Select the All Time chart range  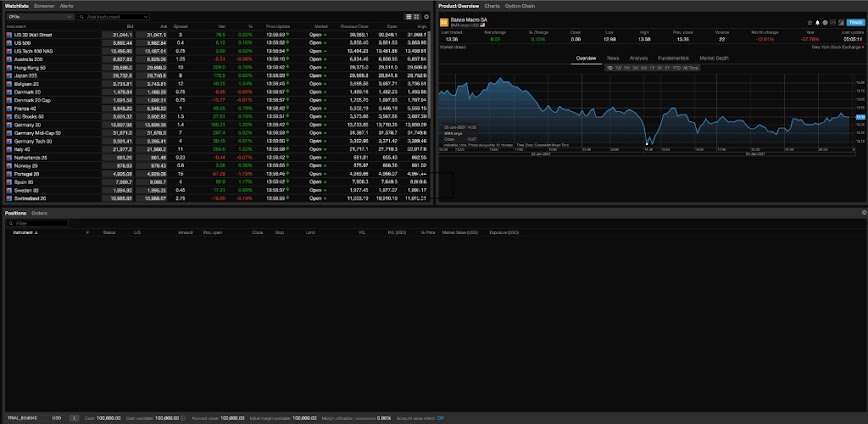pyautogui.click(x=691, y=67)
